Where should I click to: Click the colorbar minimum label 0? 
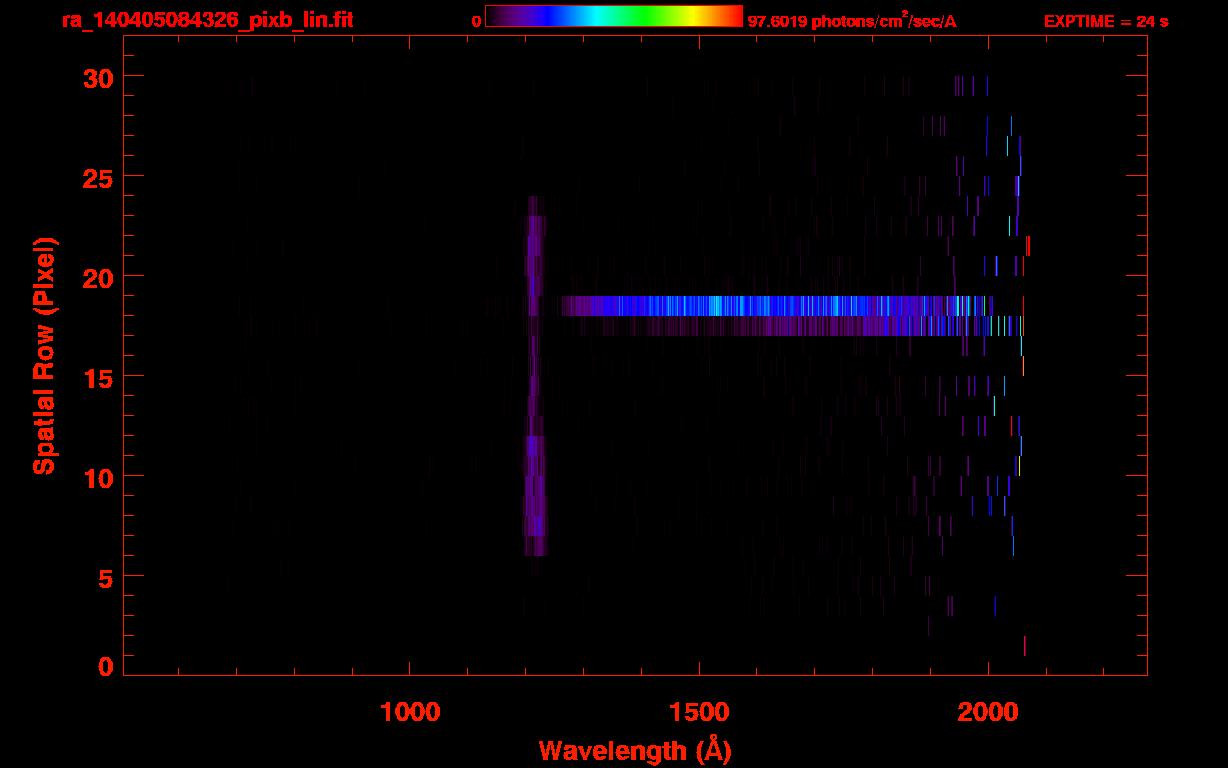(477, 21)
